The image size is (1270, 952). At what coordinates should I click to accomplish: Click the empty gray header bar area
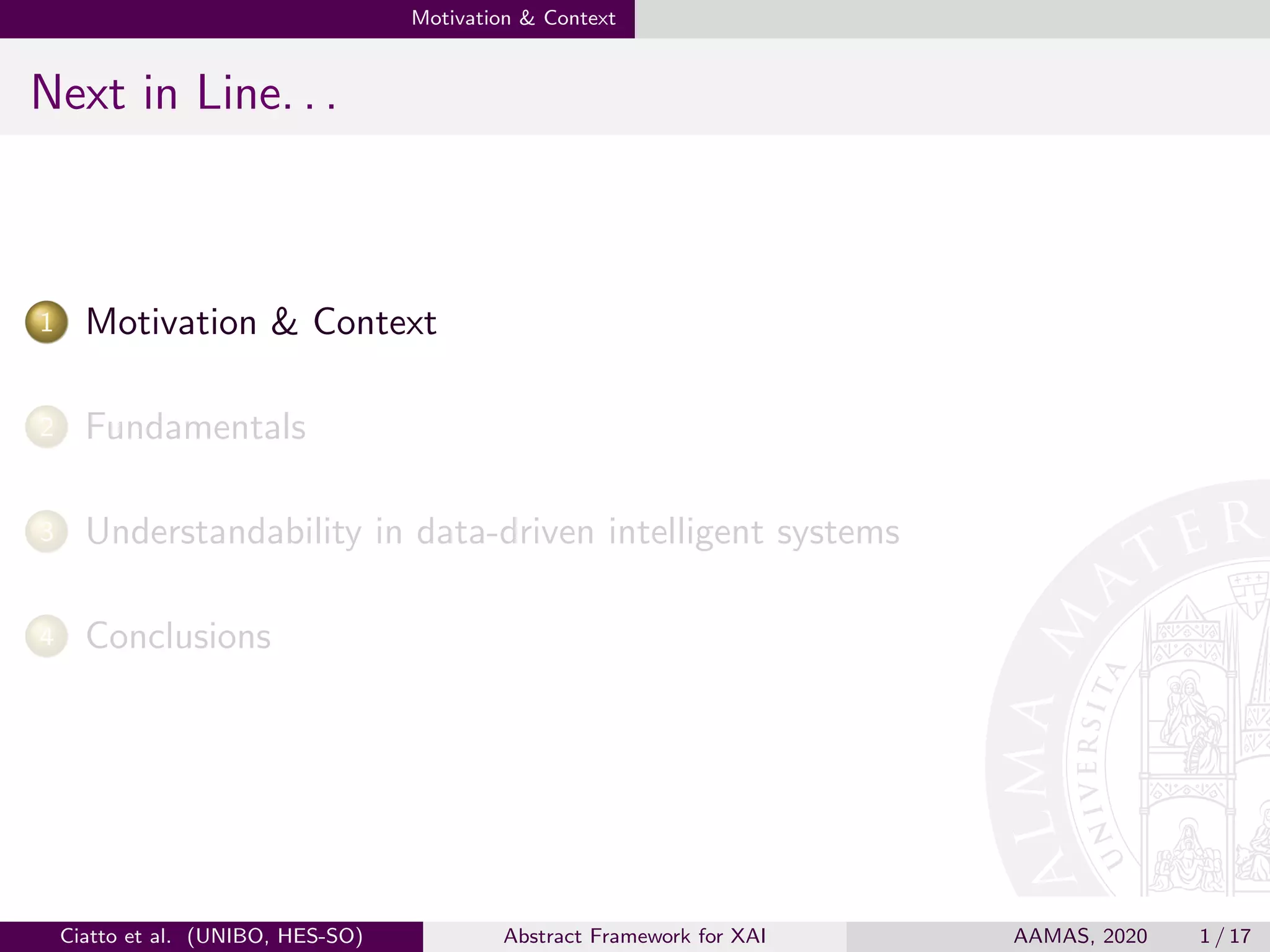[x=952, y=19]
